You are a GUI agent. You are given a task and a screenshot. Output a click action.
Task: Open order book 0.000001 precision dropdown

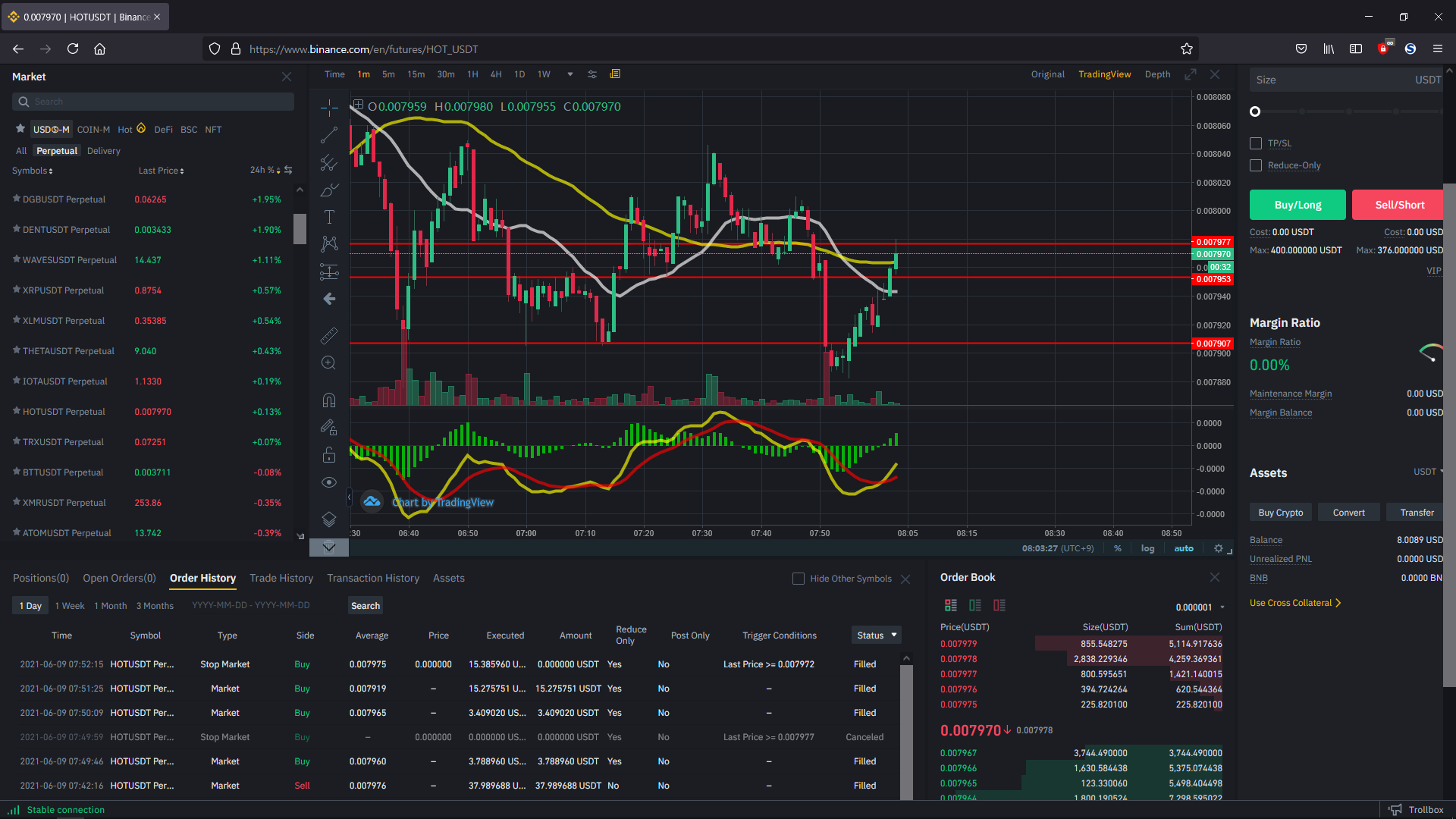tap(1200, 607)
